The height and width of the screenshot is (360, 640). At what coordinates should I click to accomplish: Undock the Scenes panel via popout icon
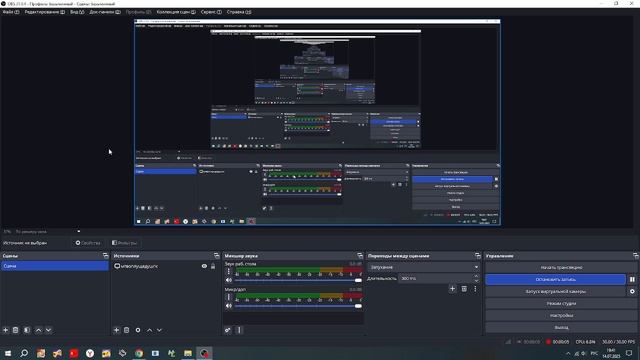pos(105,256)
